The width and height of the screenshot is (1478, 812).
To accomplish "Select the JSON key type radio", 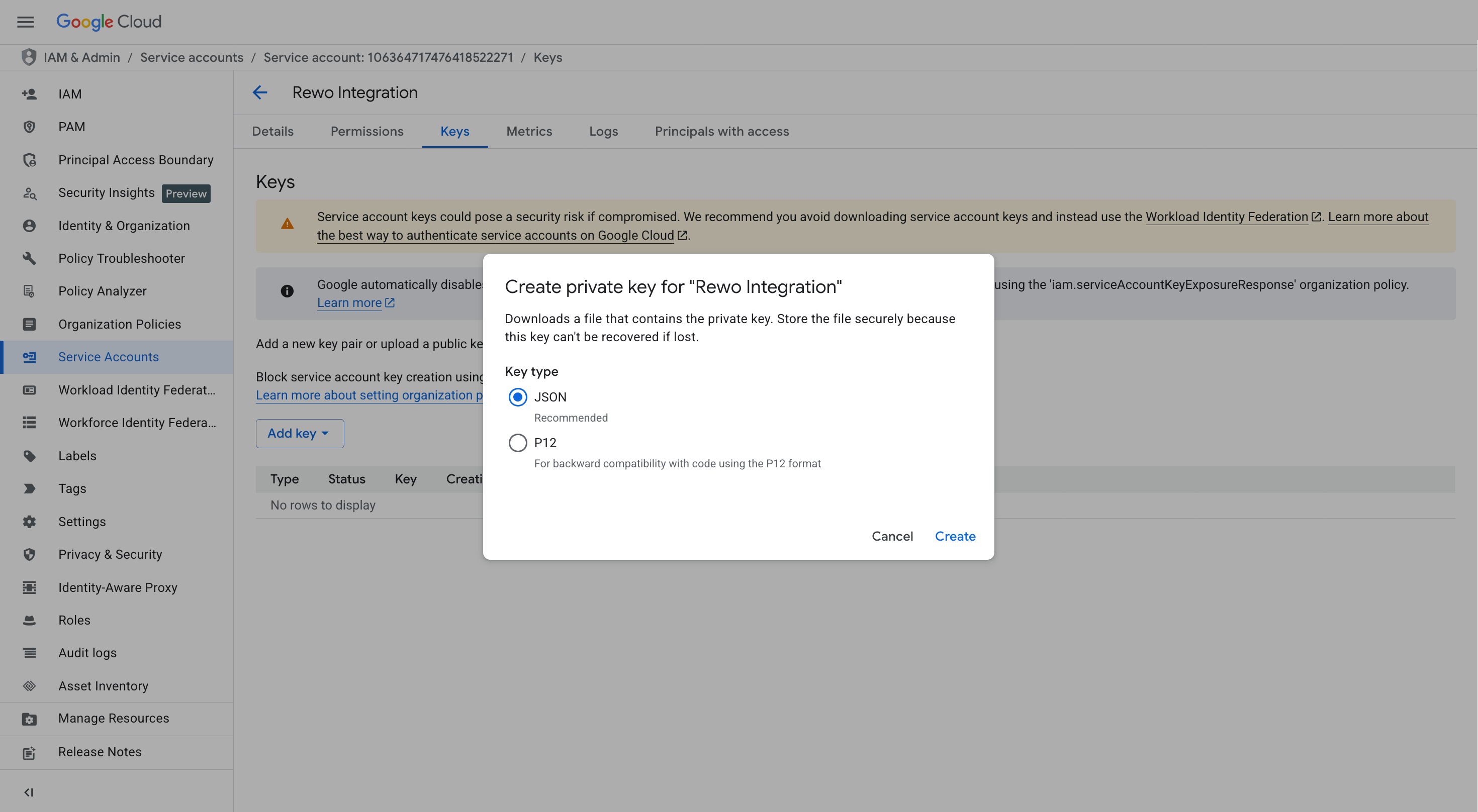I will pos(517,397).
